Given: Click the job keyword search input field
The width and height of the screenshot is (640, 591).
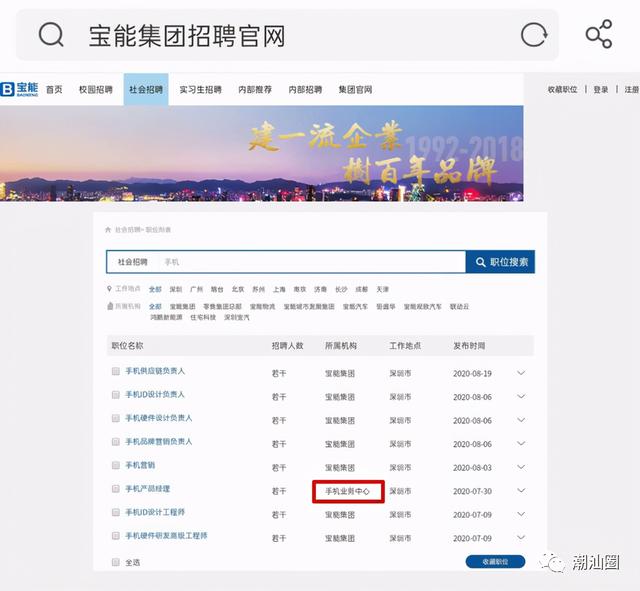Looking at the screenshot, I should [310, 262].
